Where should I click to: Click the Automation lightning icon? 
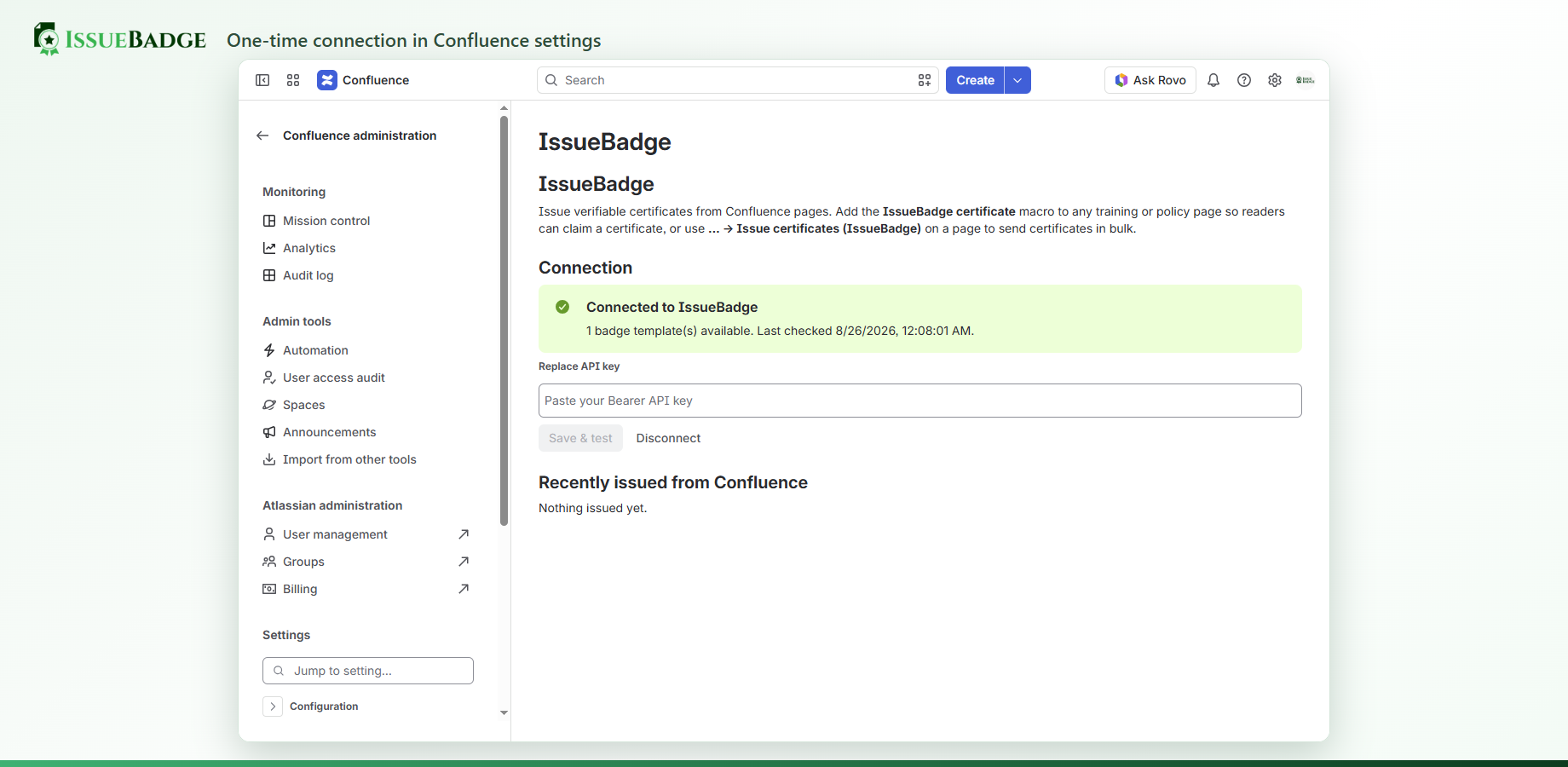point(269,350)
